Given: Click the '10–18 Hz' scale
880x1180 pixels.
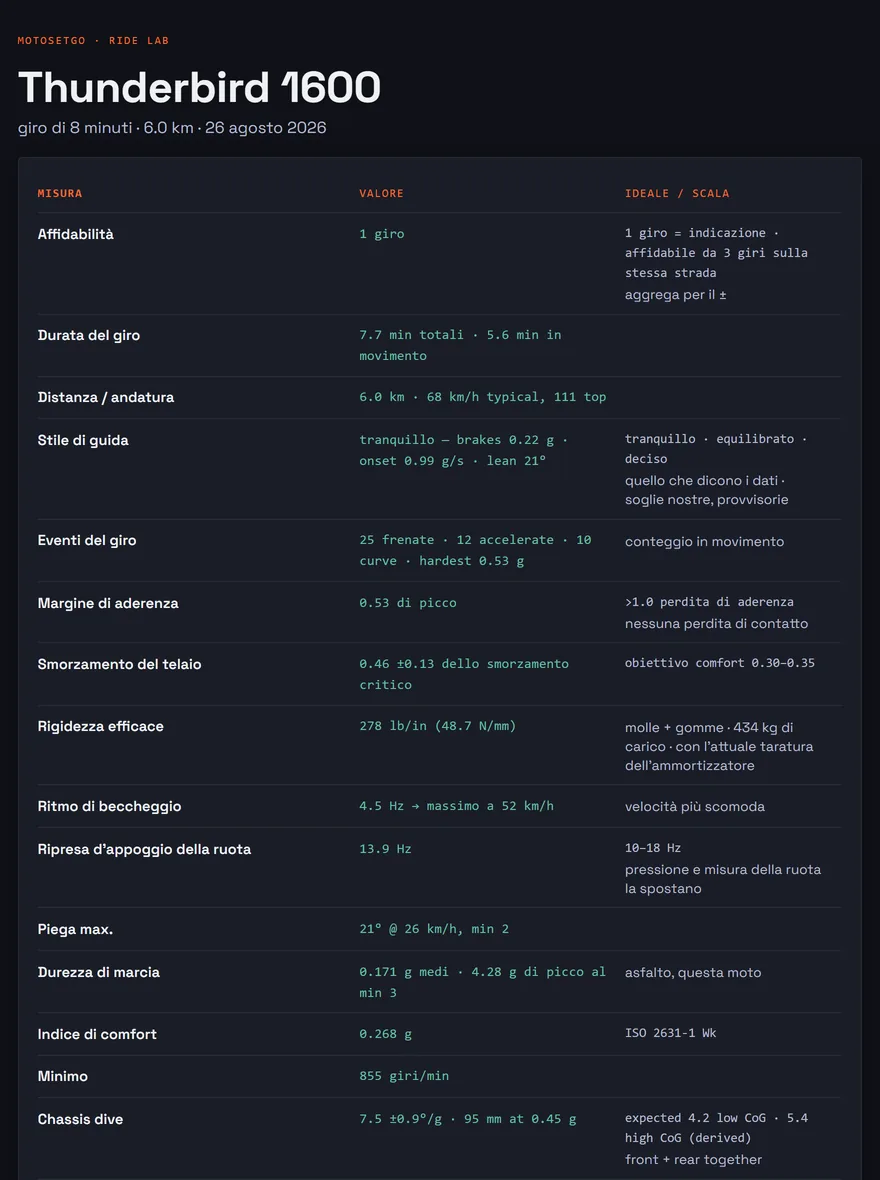Looking at the screenshot, I should click(x=653, y=848).
